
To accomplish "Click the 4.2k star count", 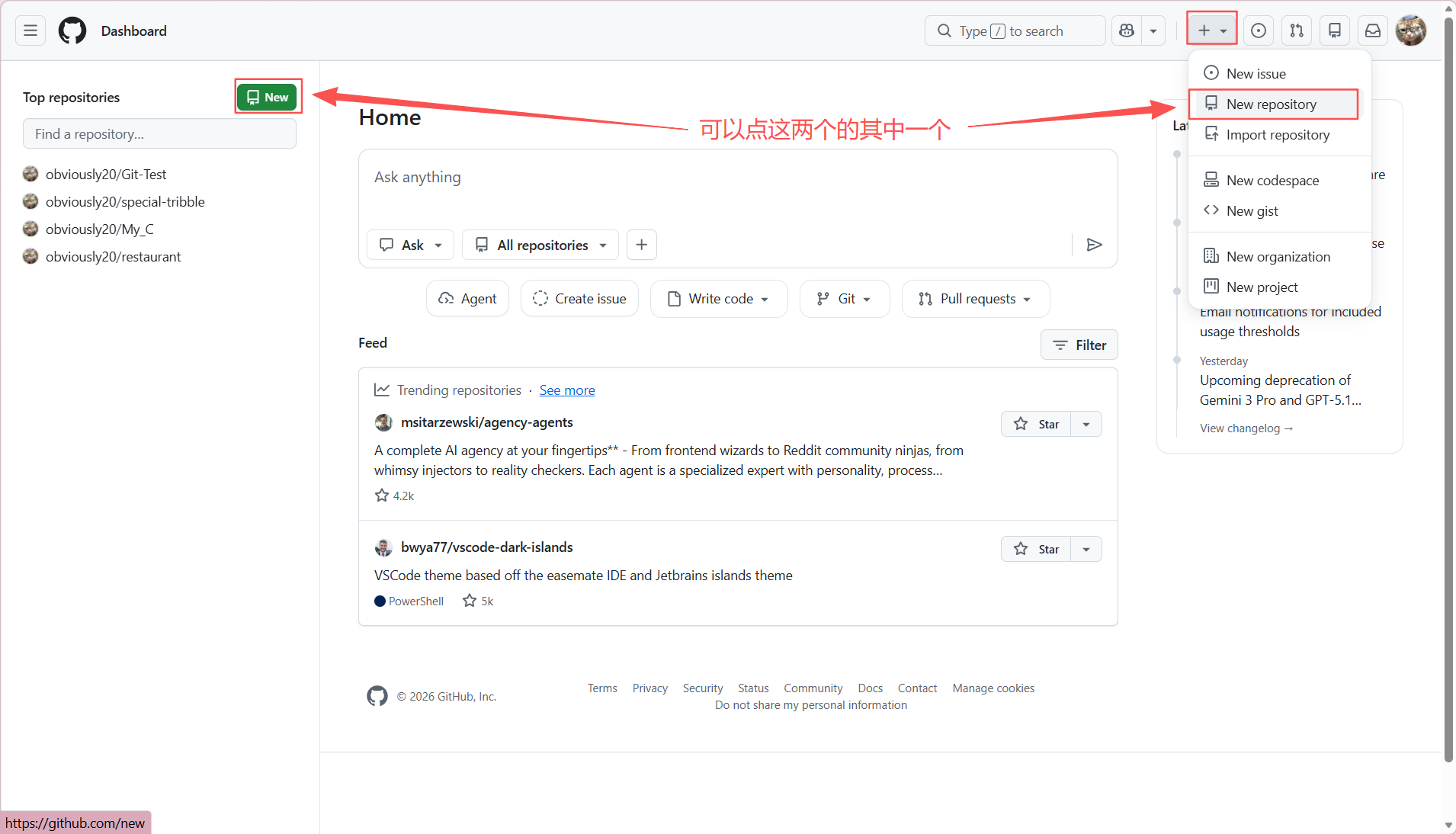I will (x=395, y=496).
